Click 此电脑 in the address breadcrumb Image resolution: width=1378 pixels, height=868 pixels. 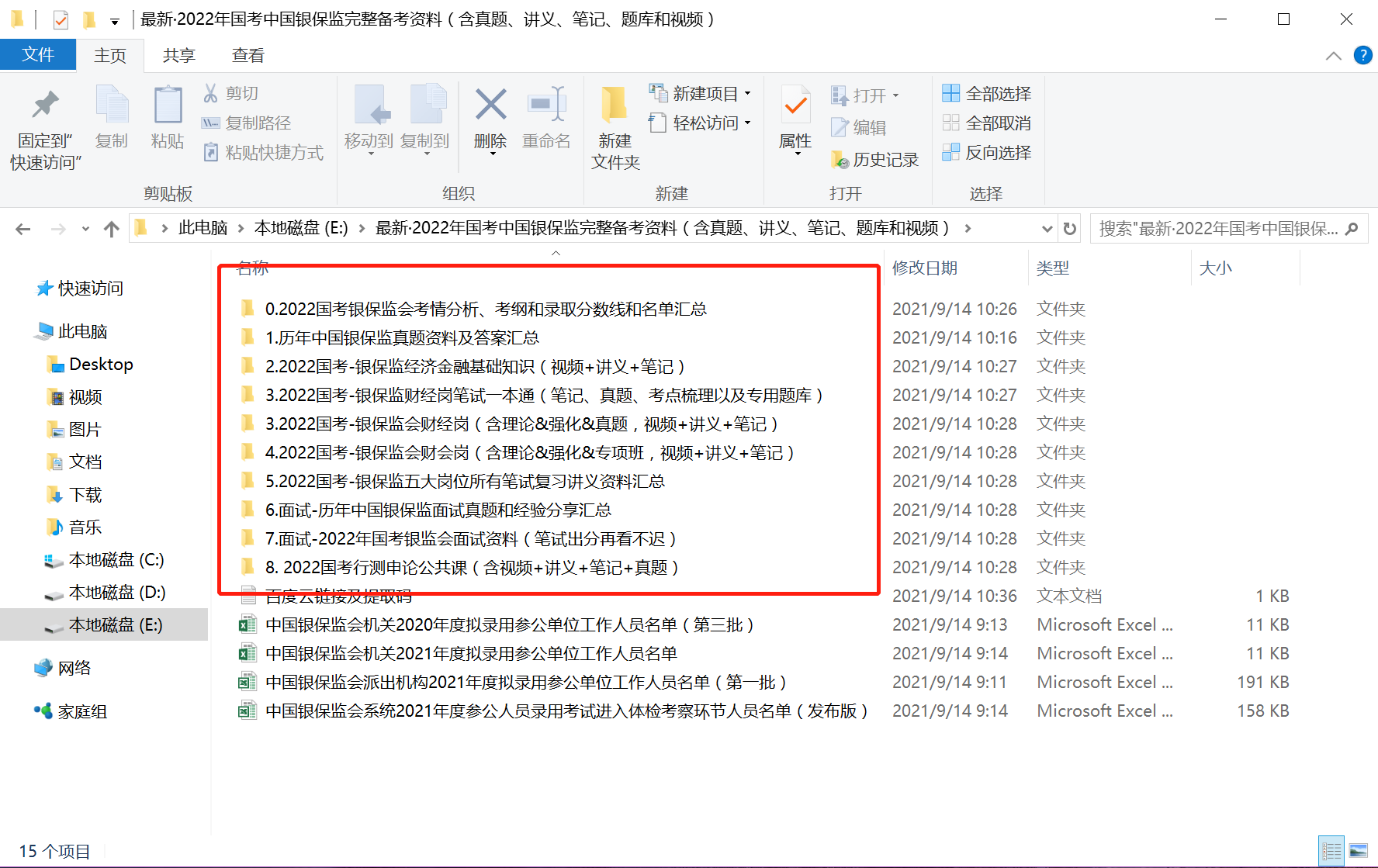203,228
